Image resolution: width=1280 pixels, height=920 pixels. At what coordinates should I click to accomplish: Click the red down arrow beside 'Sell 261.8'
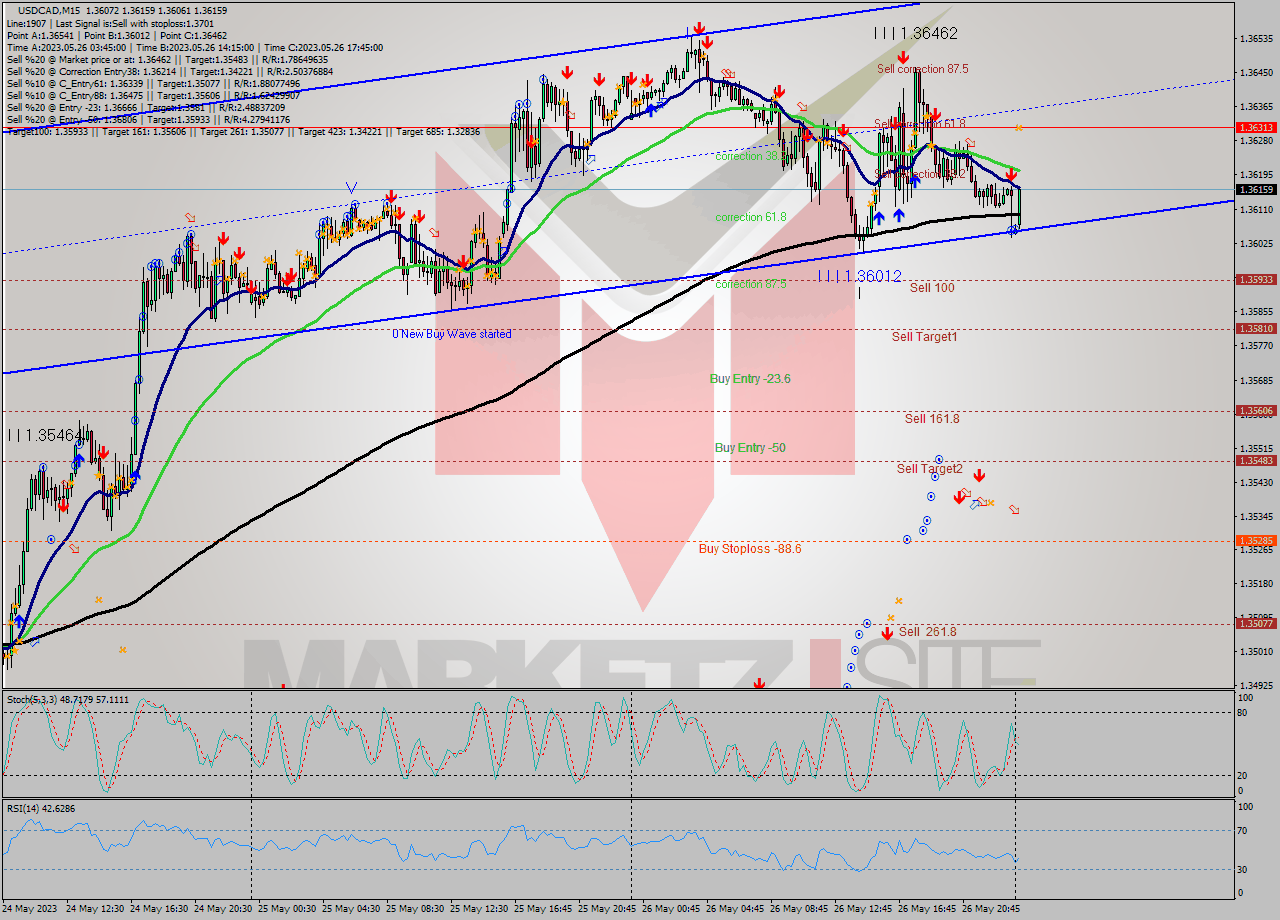pos(887,633)
